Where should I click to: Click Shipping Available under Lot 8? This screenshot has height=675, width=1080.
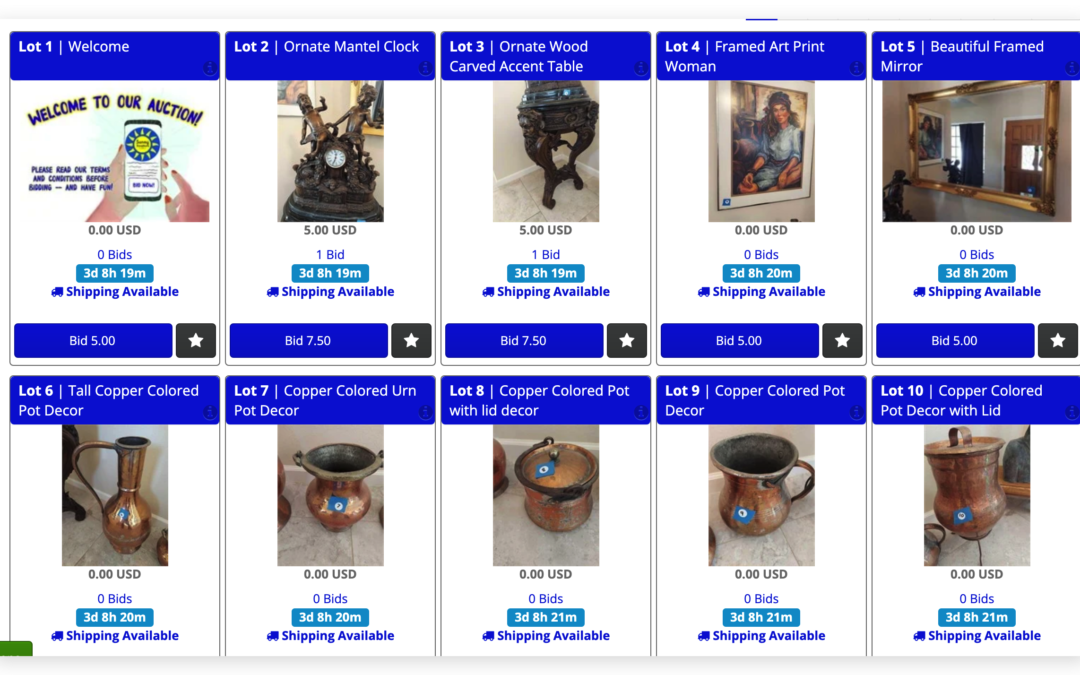pyautogui.click(x=546, y=636)
